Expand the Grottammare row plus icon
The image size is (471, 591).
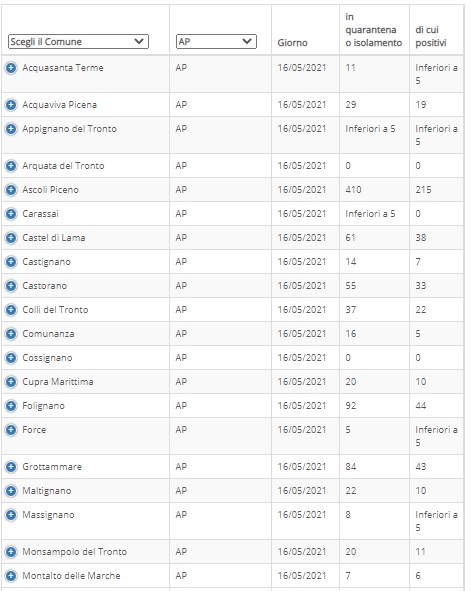click(x=11, y=467)
